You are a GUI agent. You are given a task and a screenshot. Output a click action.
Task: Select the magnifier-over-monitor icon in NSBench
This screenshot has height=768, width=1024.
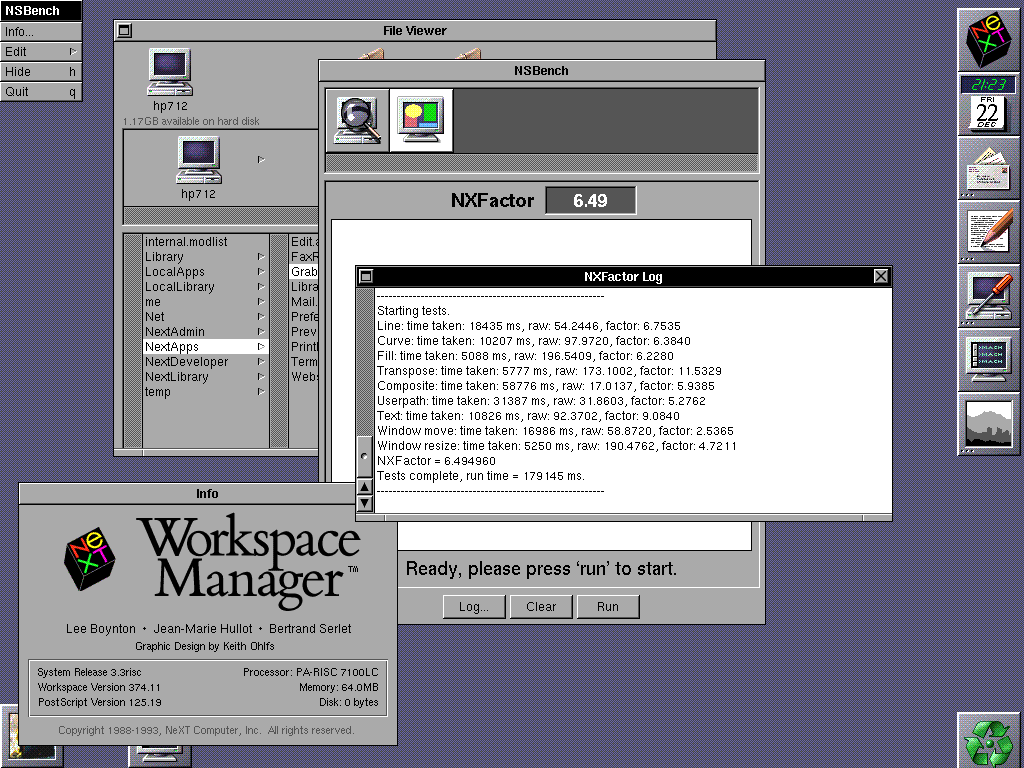pyautogui.click(x=357, y=120)
